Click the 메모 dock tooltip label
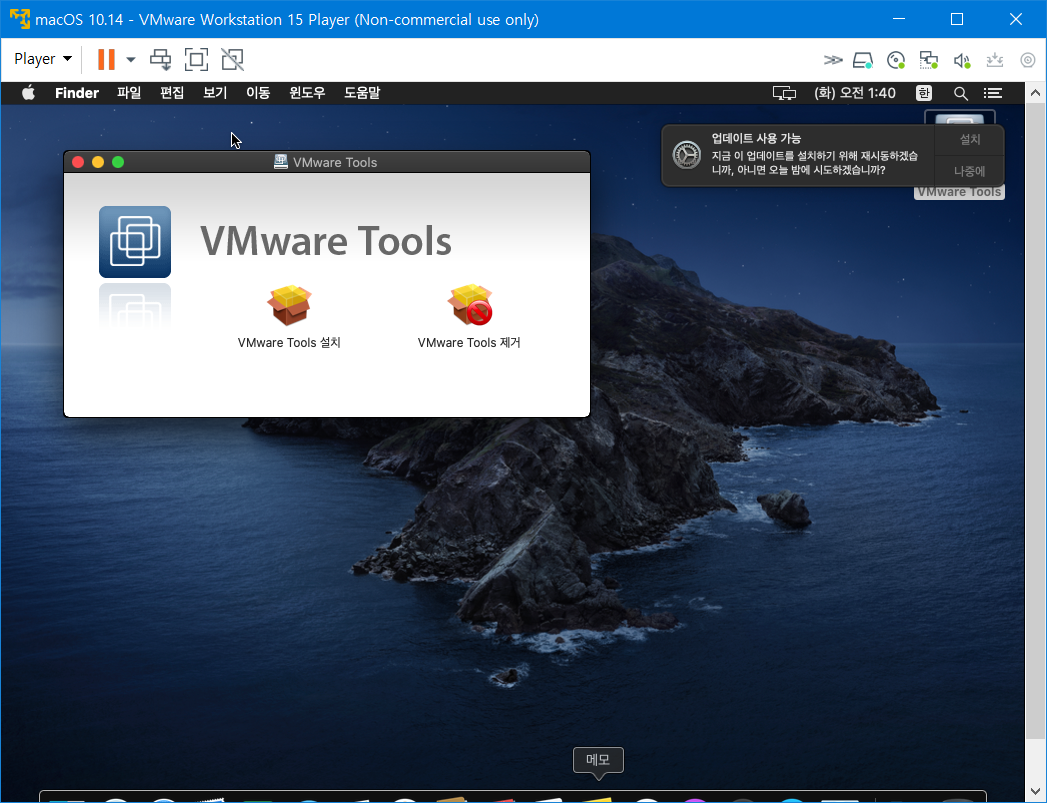 (598, 760)
